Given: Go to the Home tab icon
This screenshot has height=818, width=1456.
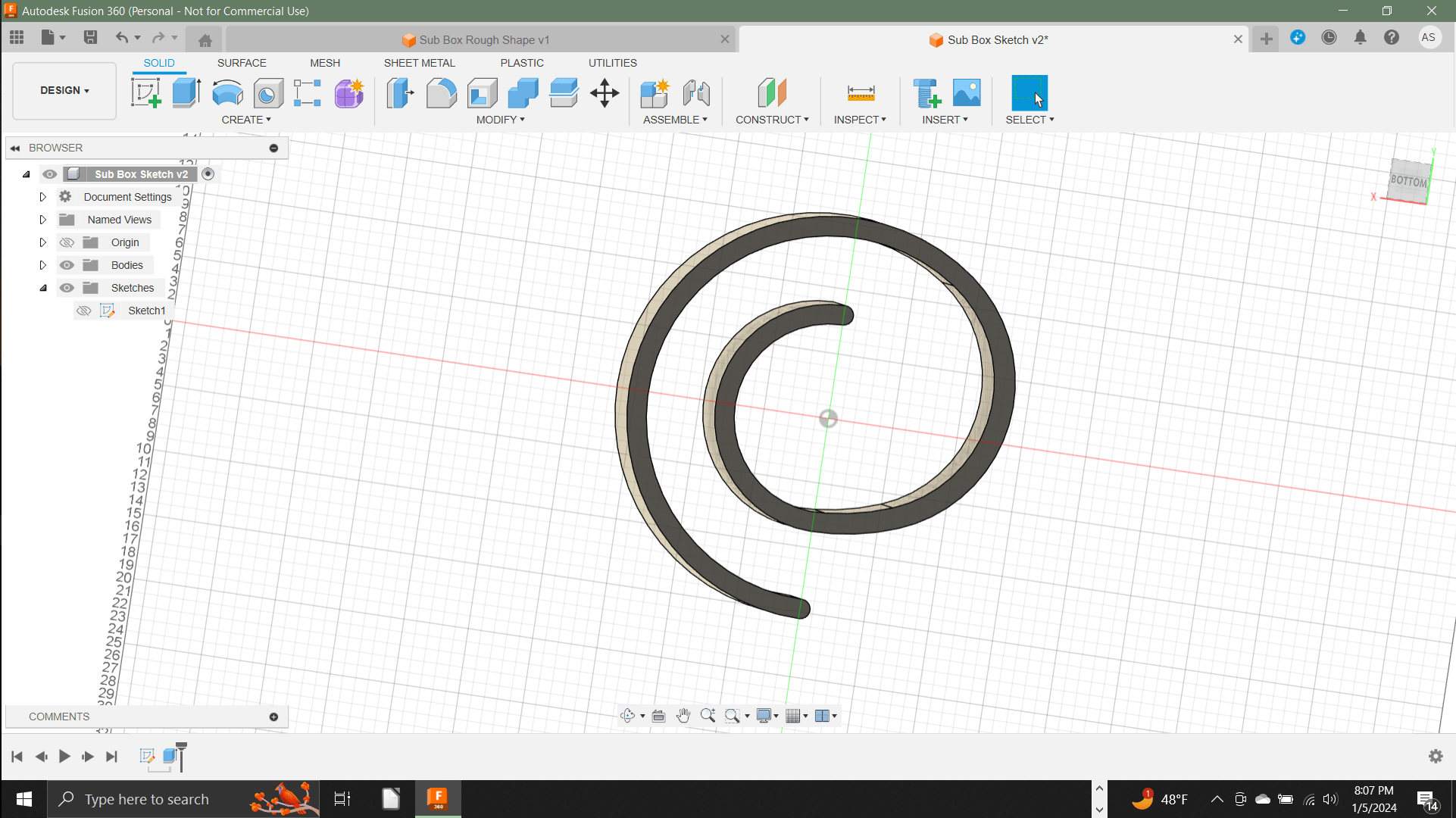Looking at the screenshot, I should point(205,40).
